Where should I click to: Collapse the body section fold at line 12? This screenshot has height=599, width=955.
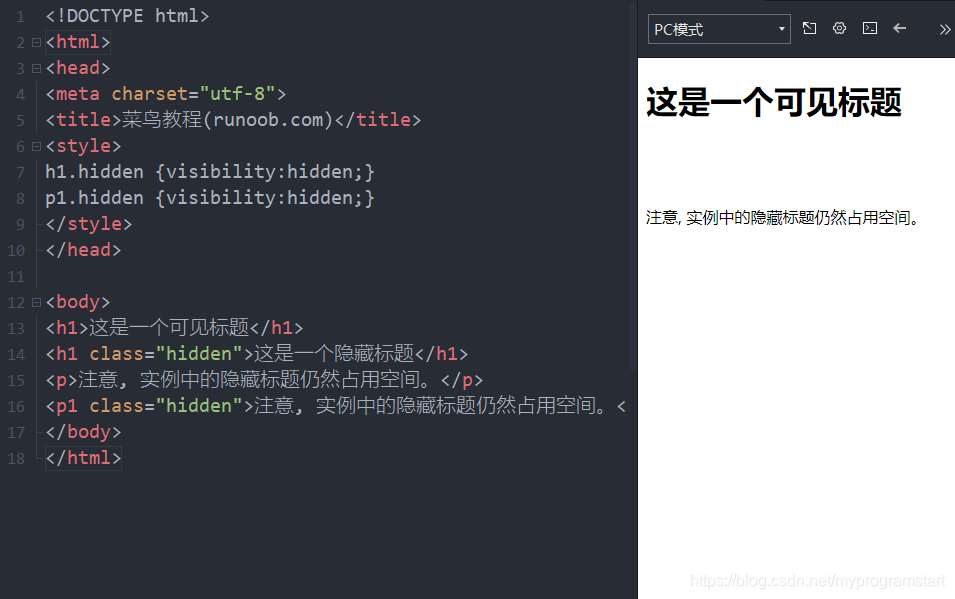click(x=34, y=301)
